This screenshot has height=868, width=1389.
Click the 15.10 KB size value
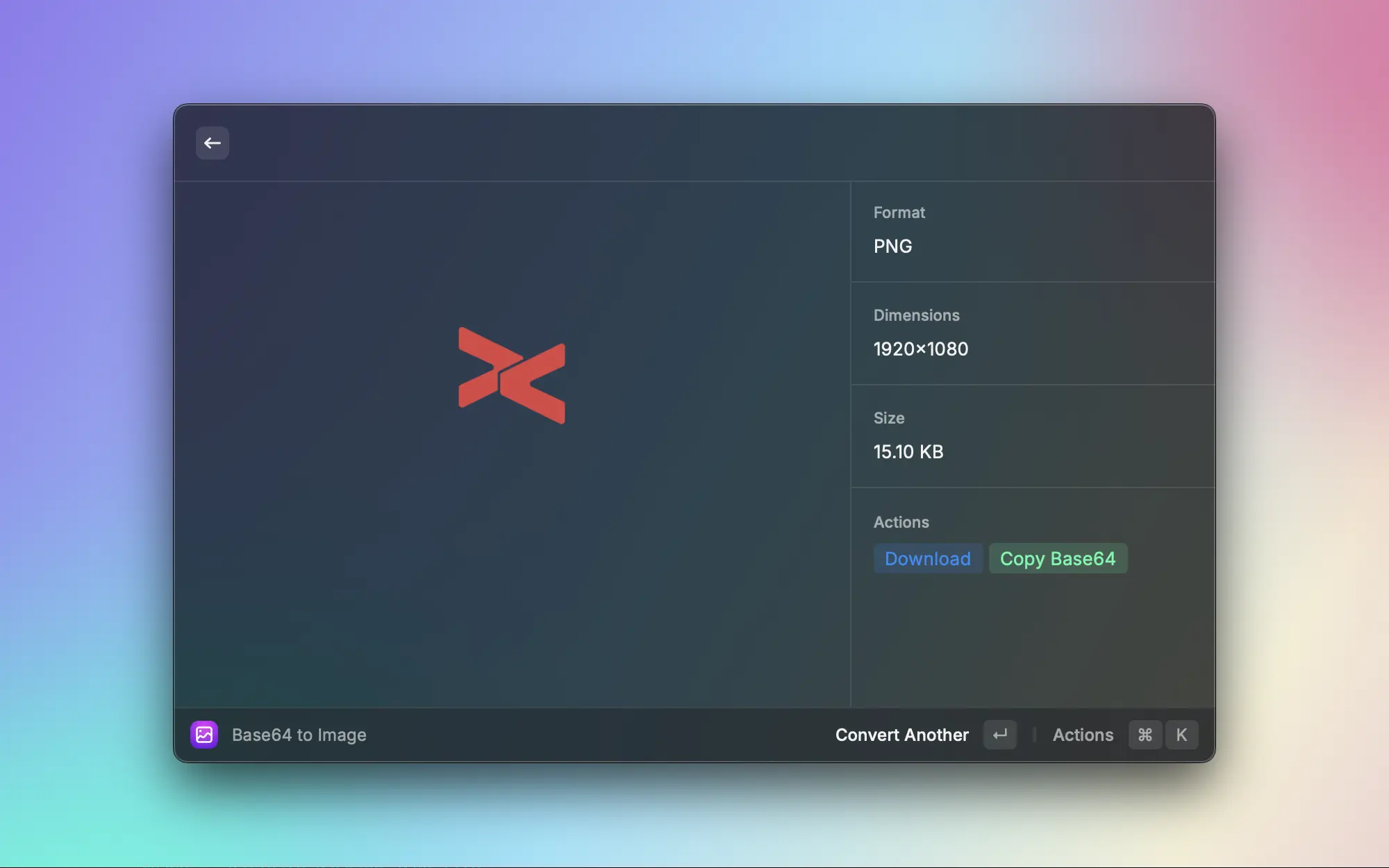pyautogui.click(x=908, y=451)
